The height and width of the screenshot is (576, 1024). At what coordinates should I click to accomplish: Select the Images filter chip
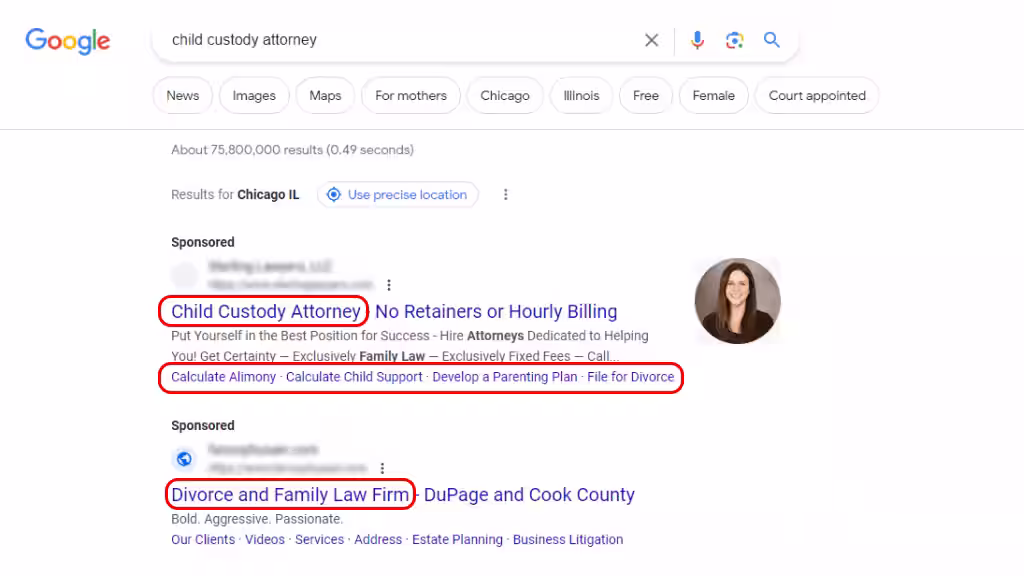[254, 95]
